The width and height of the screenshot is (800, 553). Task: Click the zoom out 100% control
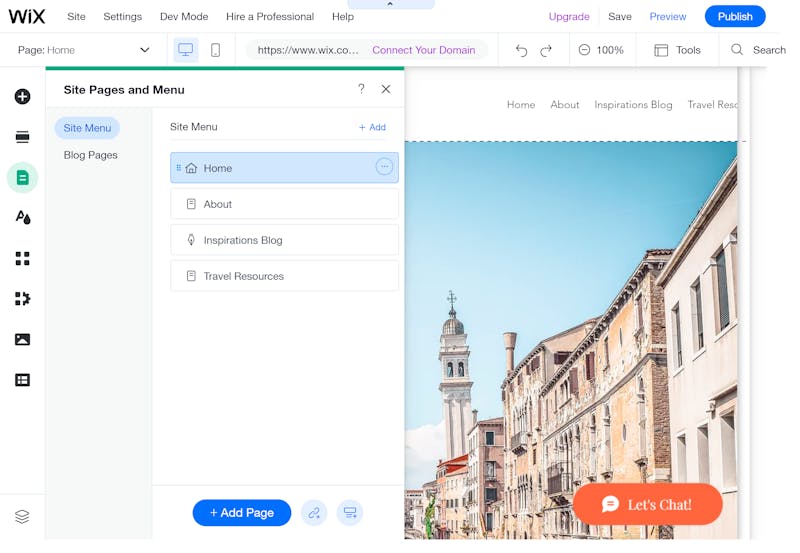pyautogui.click(x=601, y=50)
